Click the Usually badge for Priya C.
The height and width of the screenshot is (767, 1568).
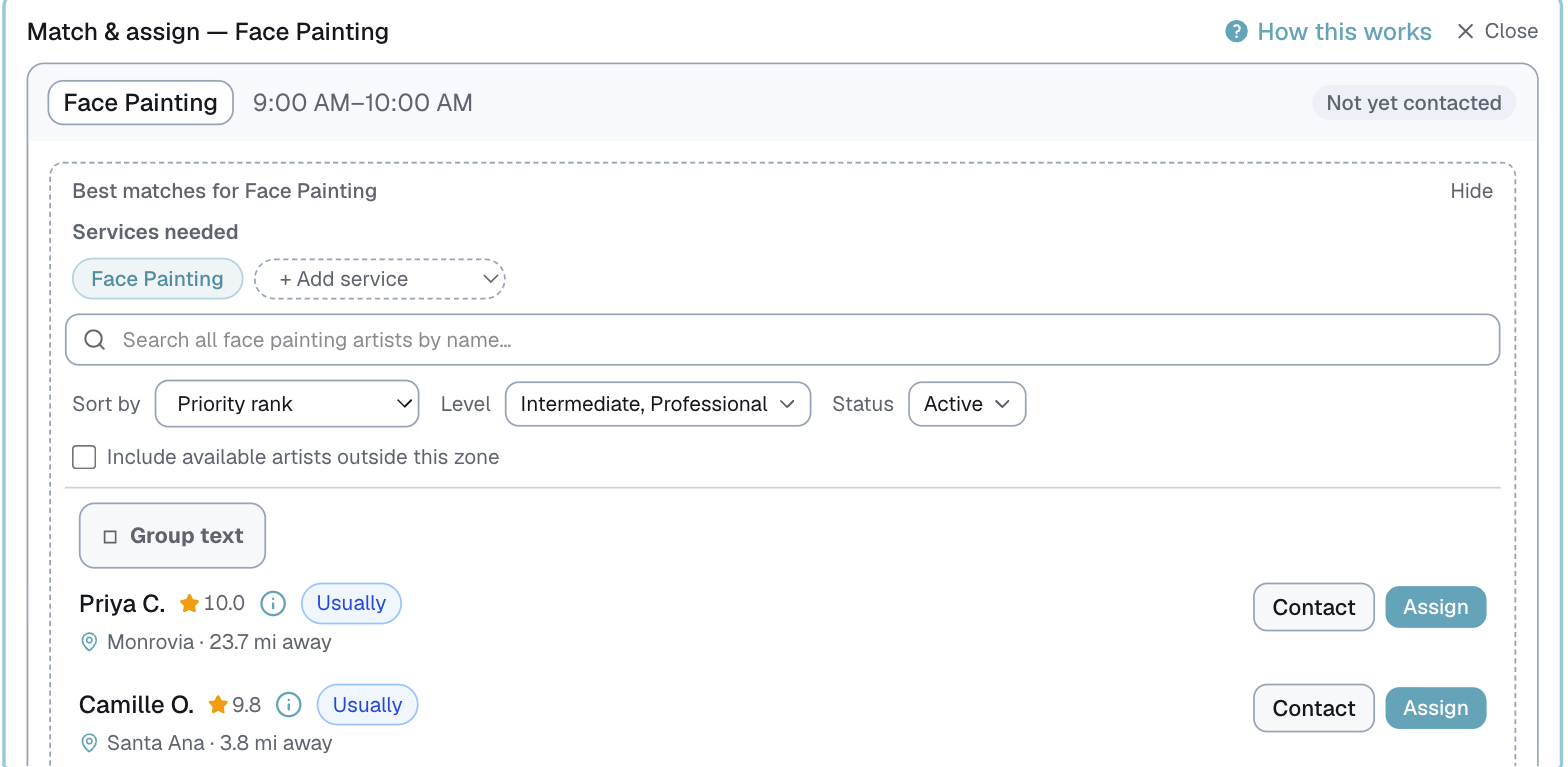(351, 603)
